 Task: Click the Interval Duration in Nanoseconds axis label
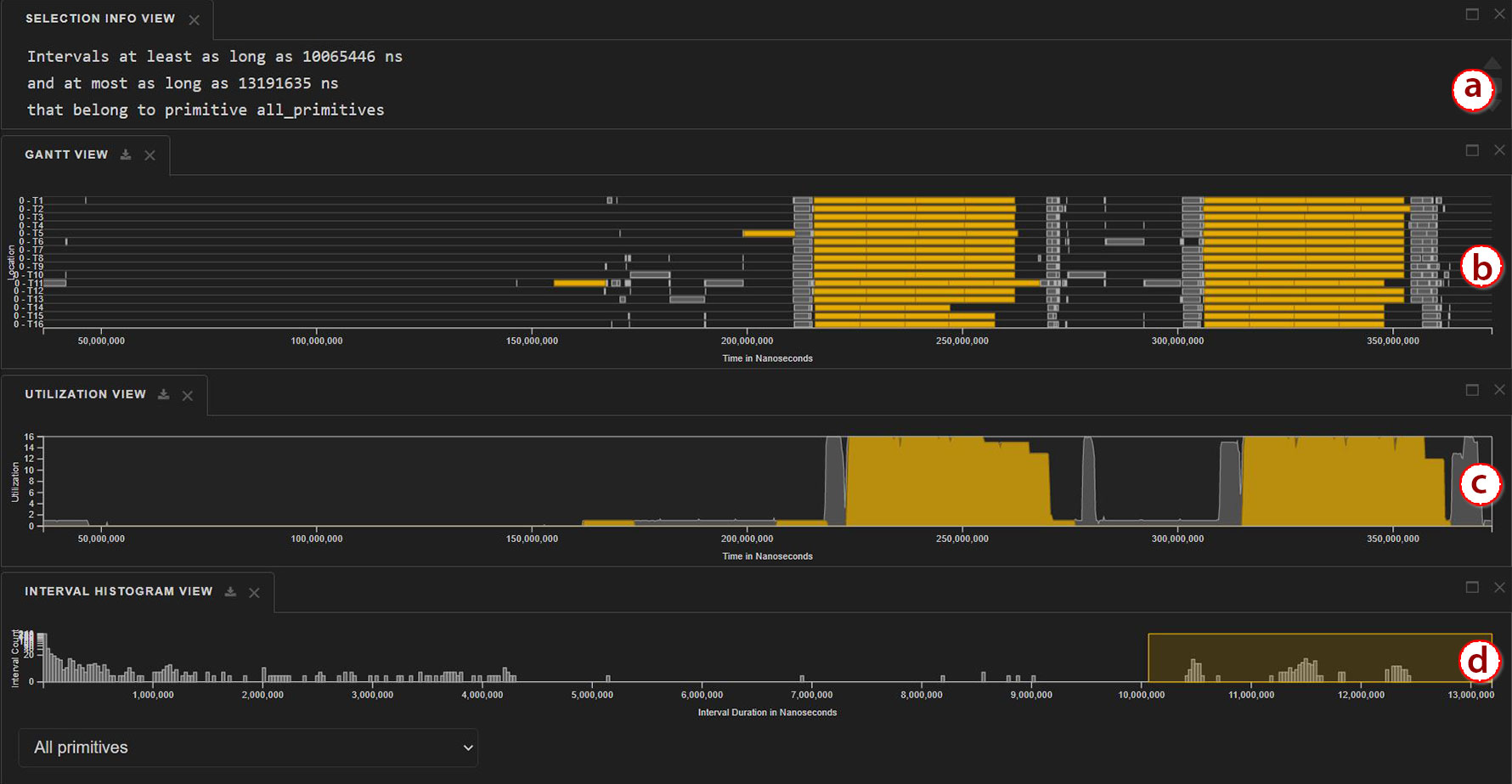[x=767, y=713]
